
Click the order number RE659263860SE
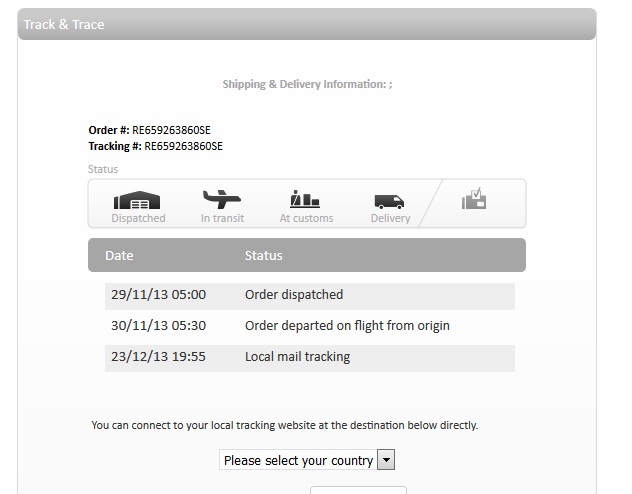pos(171,130)
